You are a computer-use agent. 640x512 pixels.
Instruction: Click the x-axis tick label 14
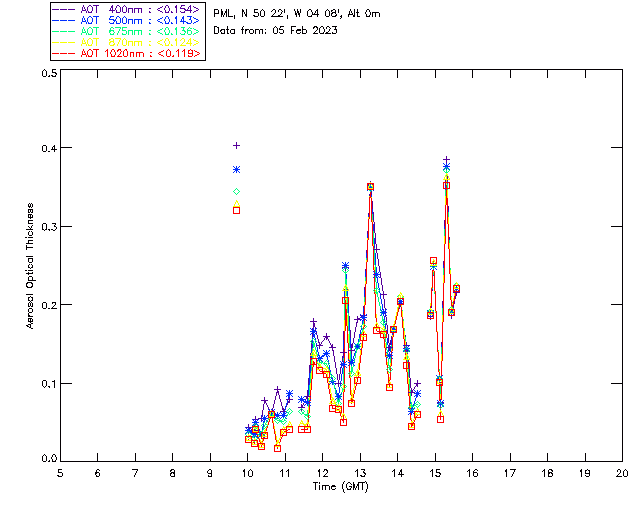[x=398, y=473]
